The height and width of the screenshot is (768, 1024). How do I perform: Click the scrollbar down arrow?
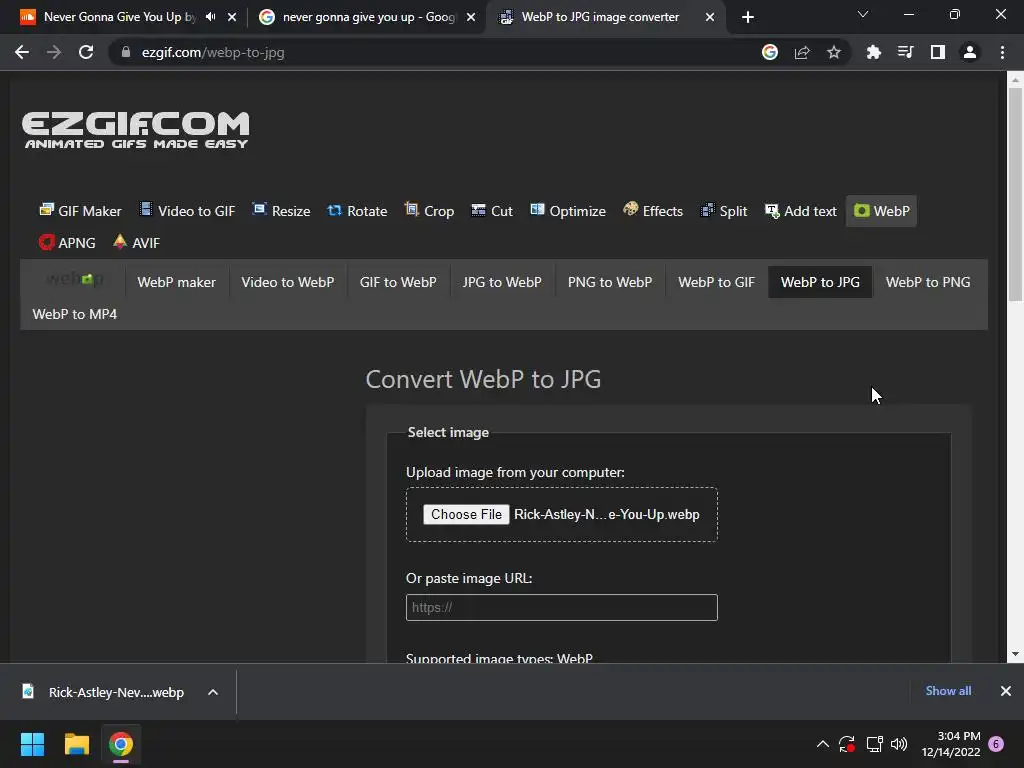(1015, 654)
